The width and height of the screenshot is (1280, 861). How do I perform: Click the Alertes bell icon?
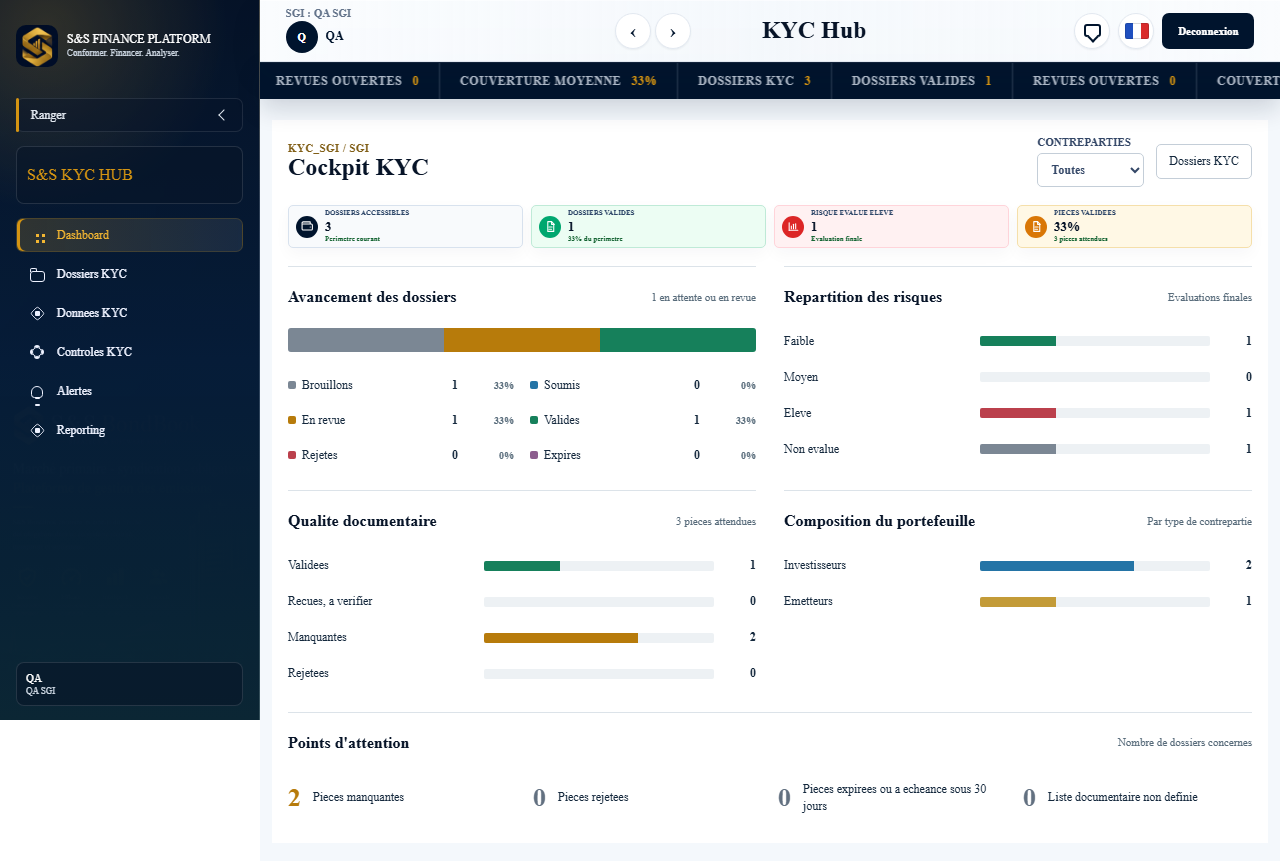tap(37, 393)
